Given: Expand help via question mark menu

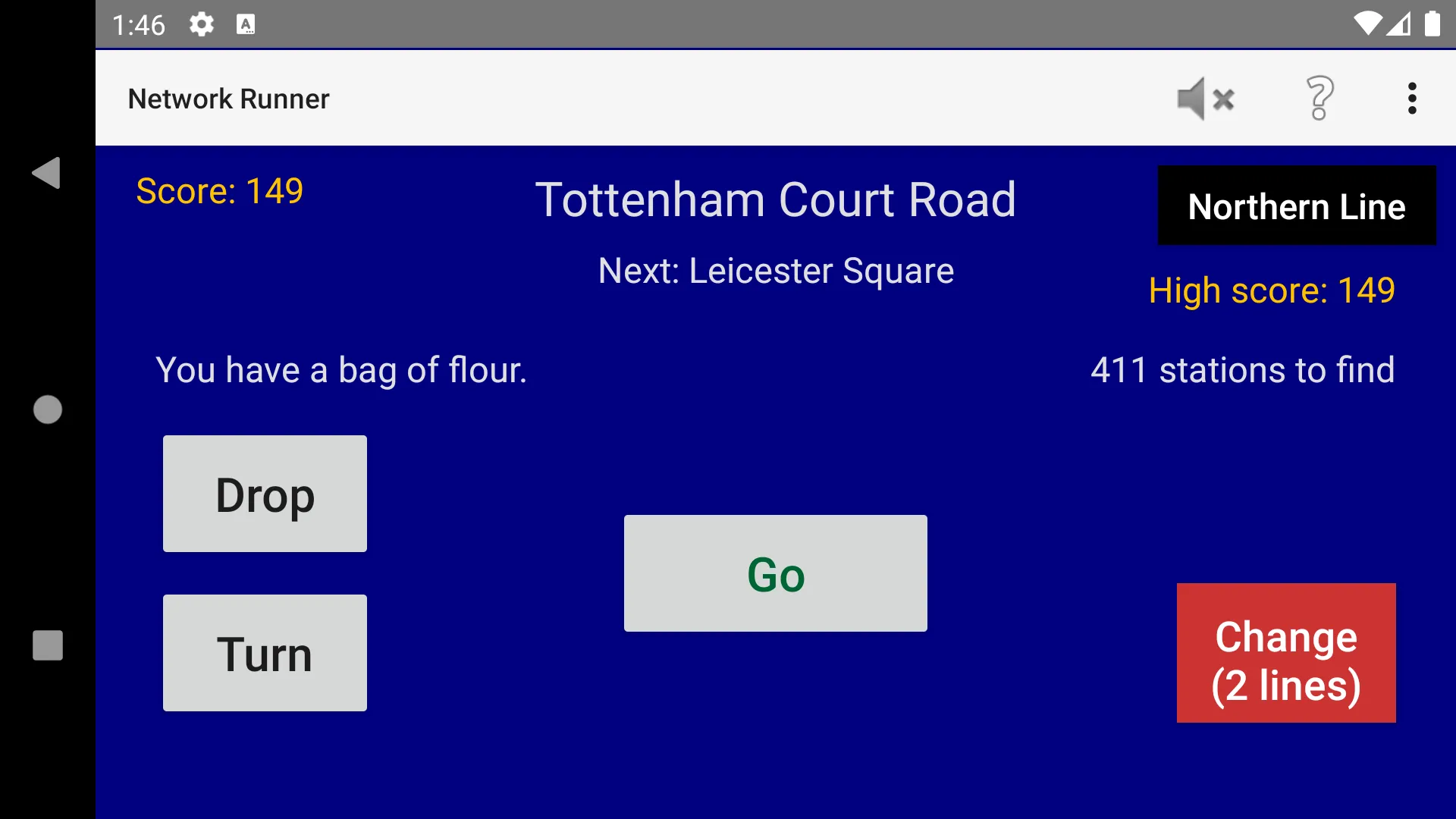Looking at the screenshot, I should pos(1317,98).
